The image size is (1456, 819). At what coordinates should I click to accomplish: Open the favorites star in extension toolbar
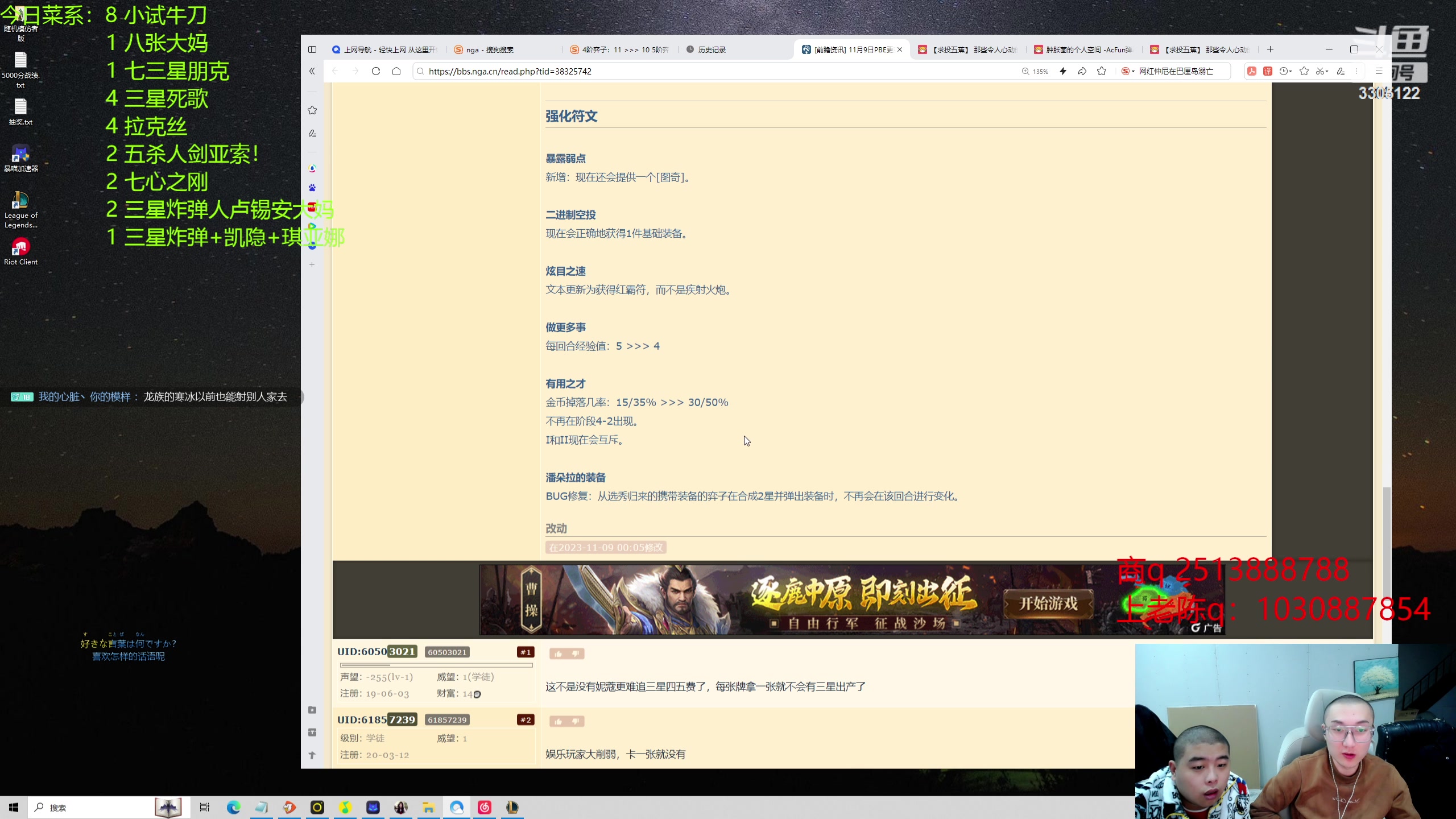[1304, 71]
